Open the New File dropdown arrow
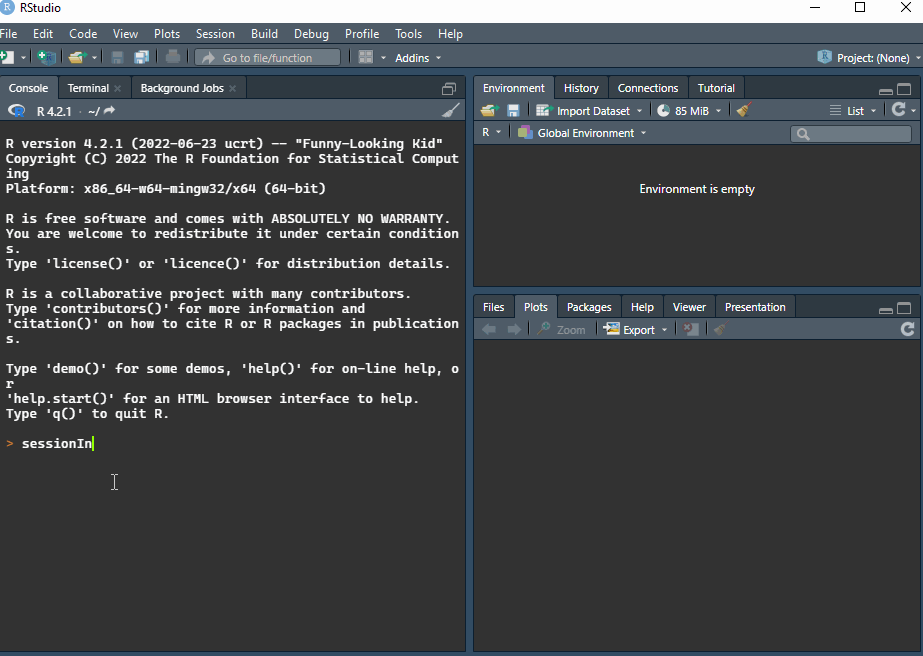This screenshot has height=656, width=923. point(24,58)
